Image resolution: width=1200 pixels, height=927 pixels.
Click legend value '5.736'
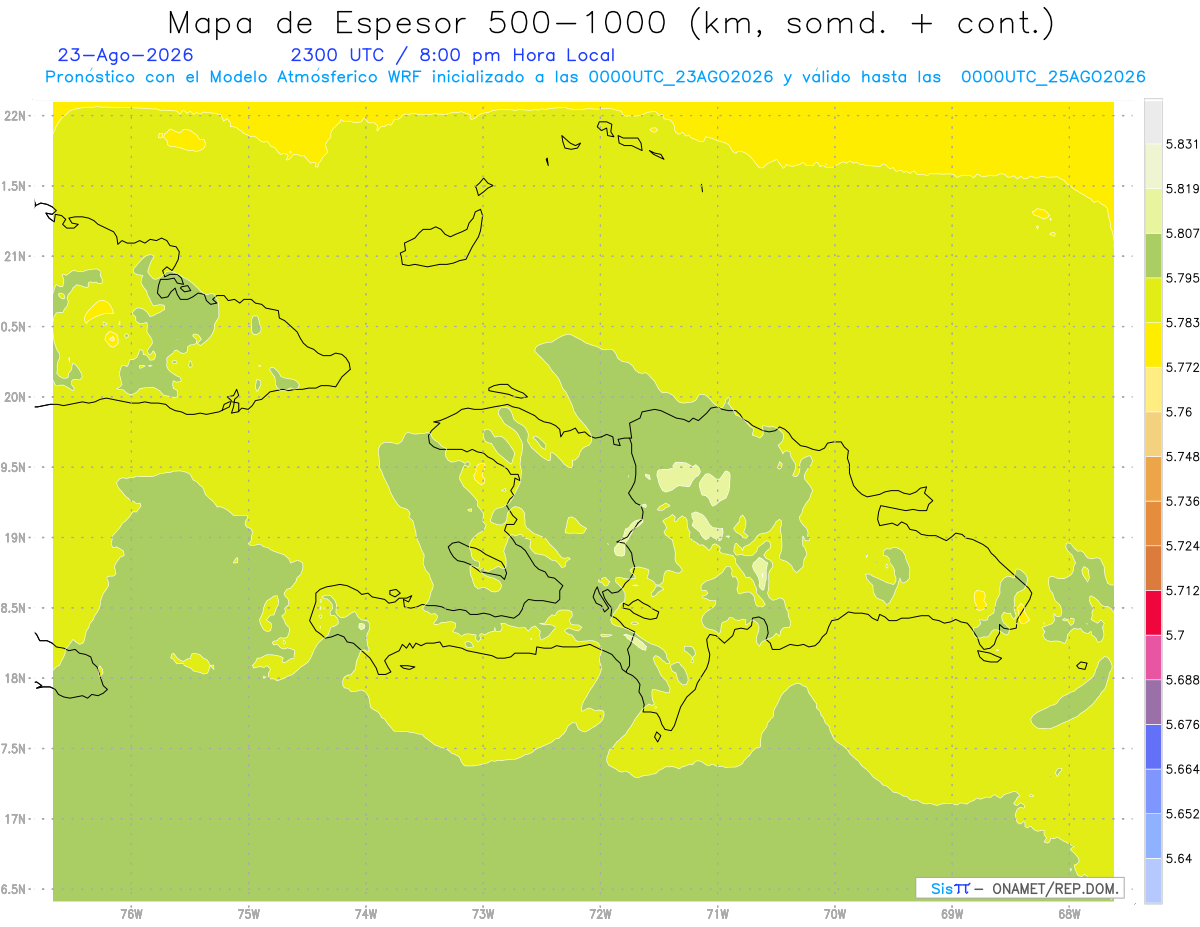pos(1184,501)
